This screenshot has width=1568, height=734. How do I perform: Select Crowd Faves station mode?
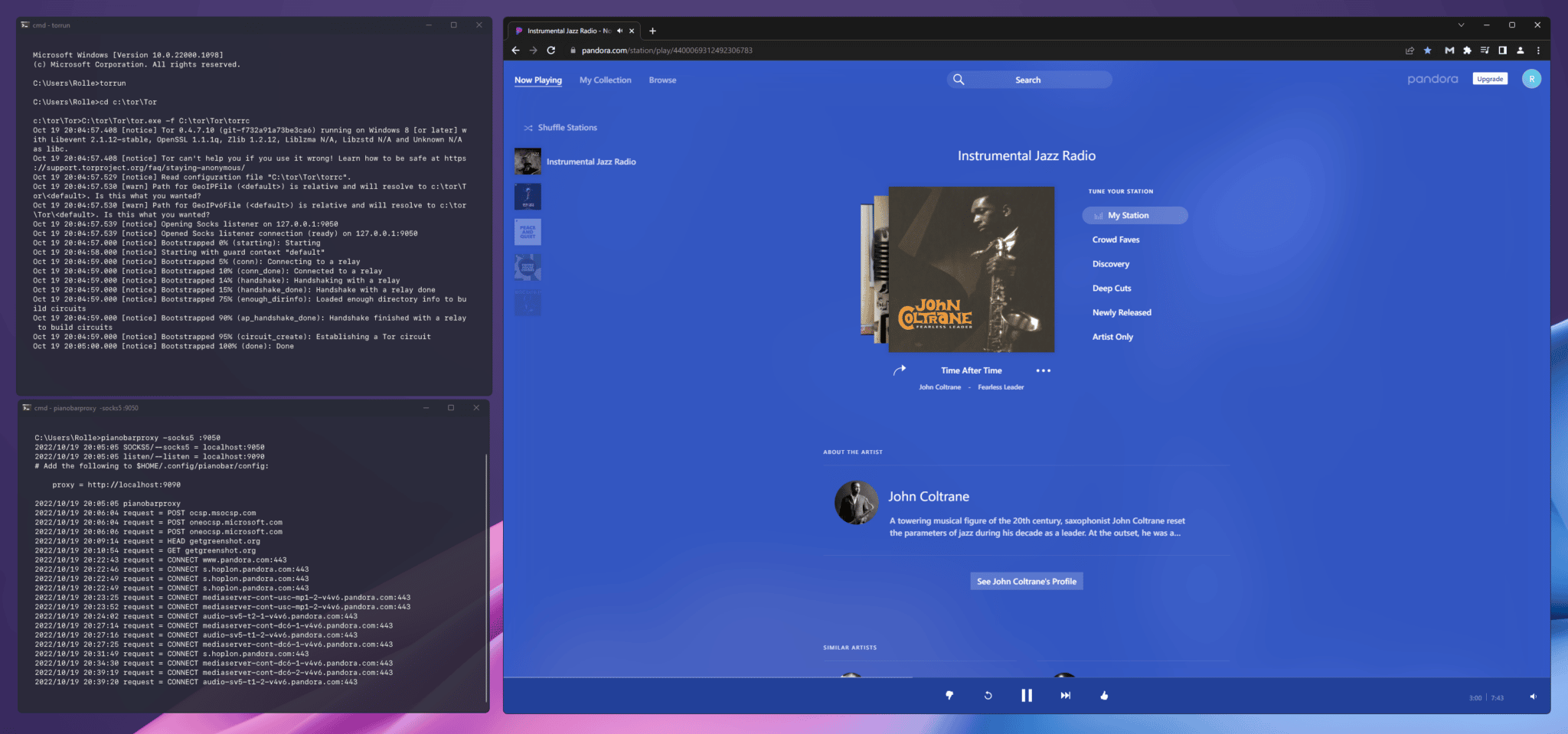click(1116, 240)
